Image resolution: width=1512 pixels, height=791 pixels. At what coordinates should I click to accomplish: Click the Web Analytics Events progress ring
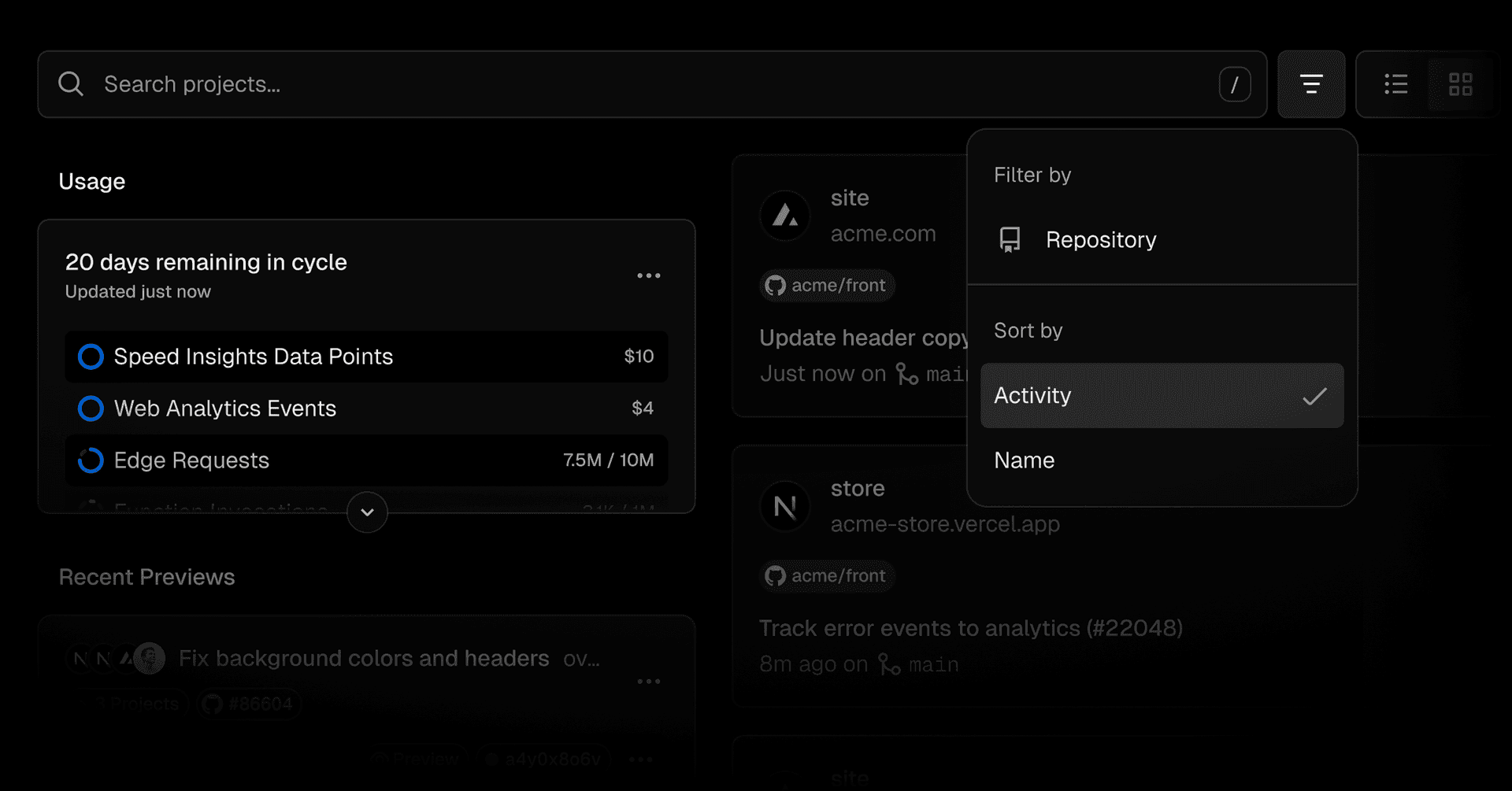pyautogui.click(x=91, y=408)
